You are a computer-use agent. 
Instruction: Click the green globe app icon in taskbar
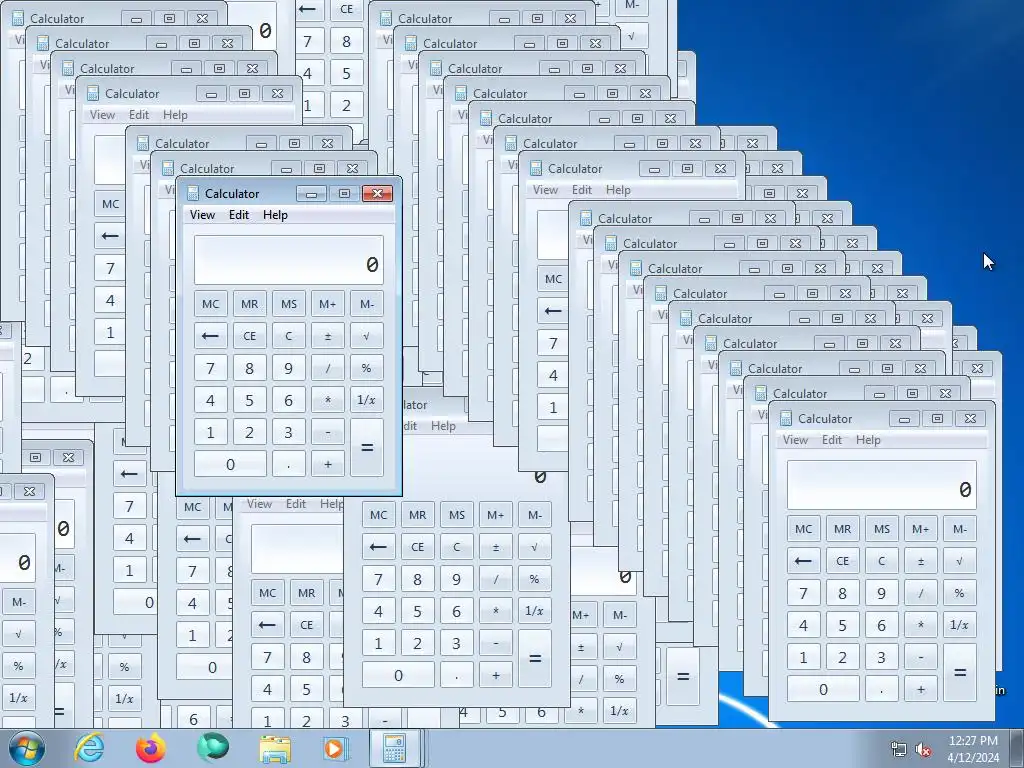(x=213, y=748)
